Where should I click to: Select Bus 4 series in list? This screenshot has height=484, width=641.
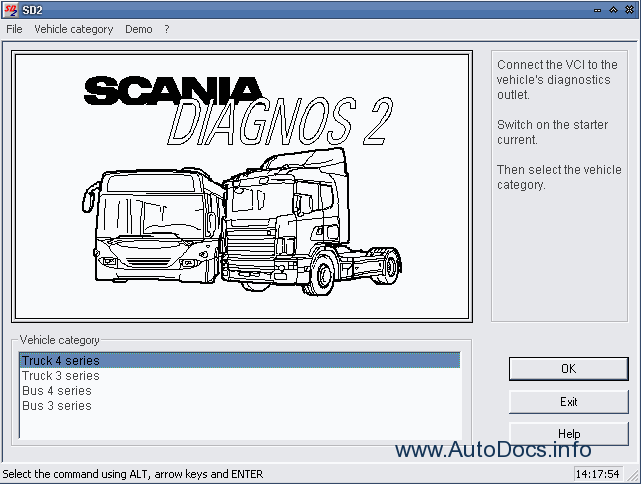240,391
